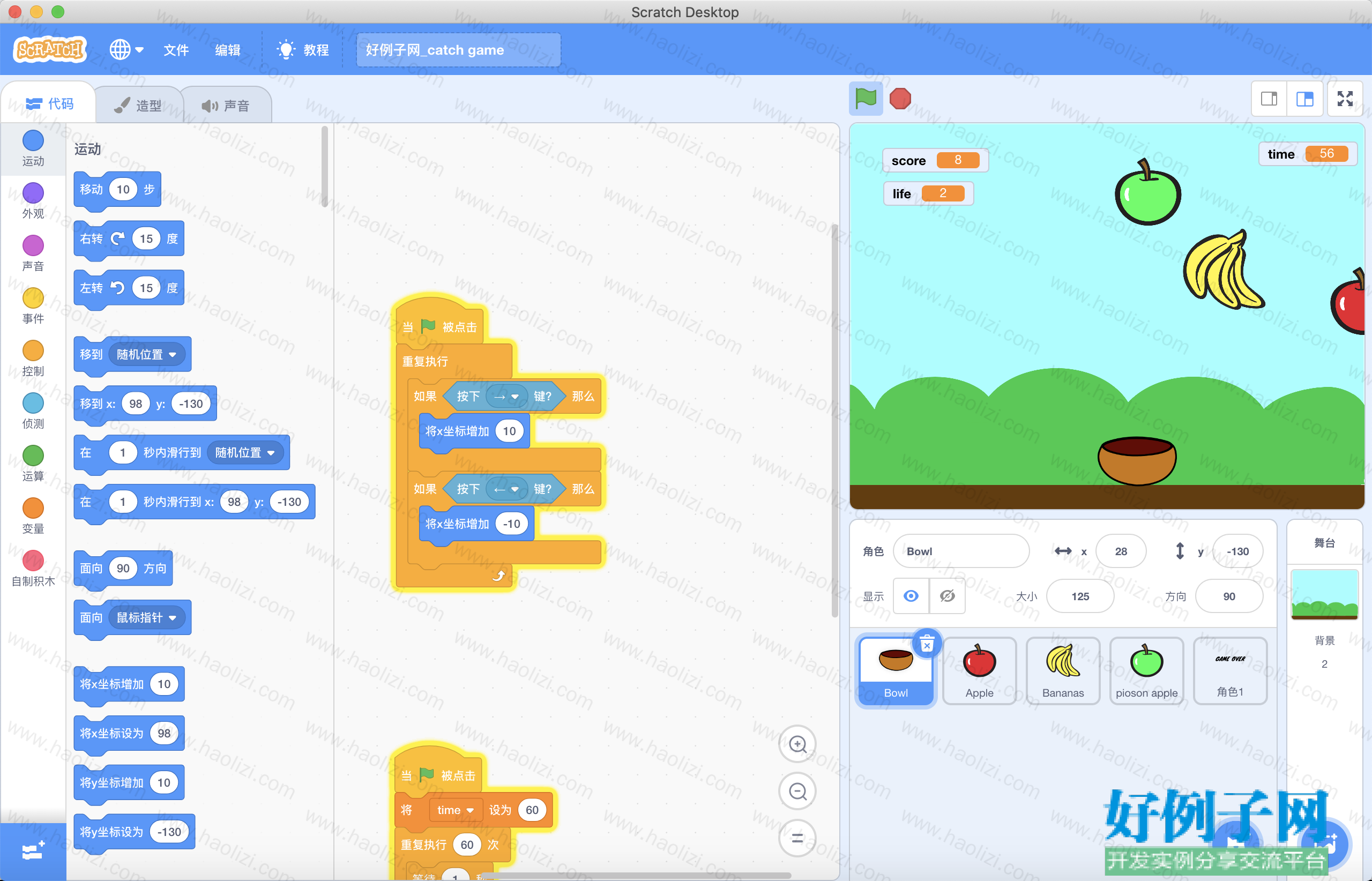Click the 移动 10 步 block
The height and width of the screenshot is (881, 1372).
[x=117, y=189]
